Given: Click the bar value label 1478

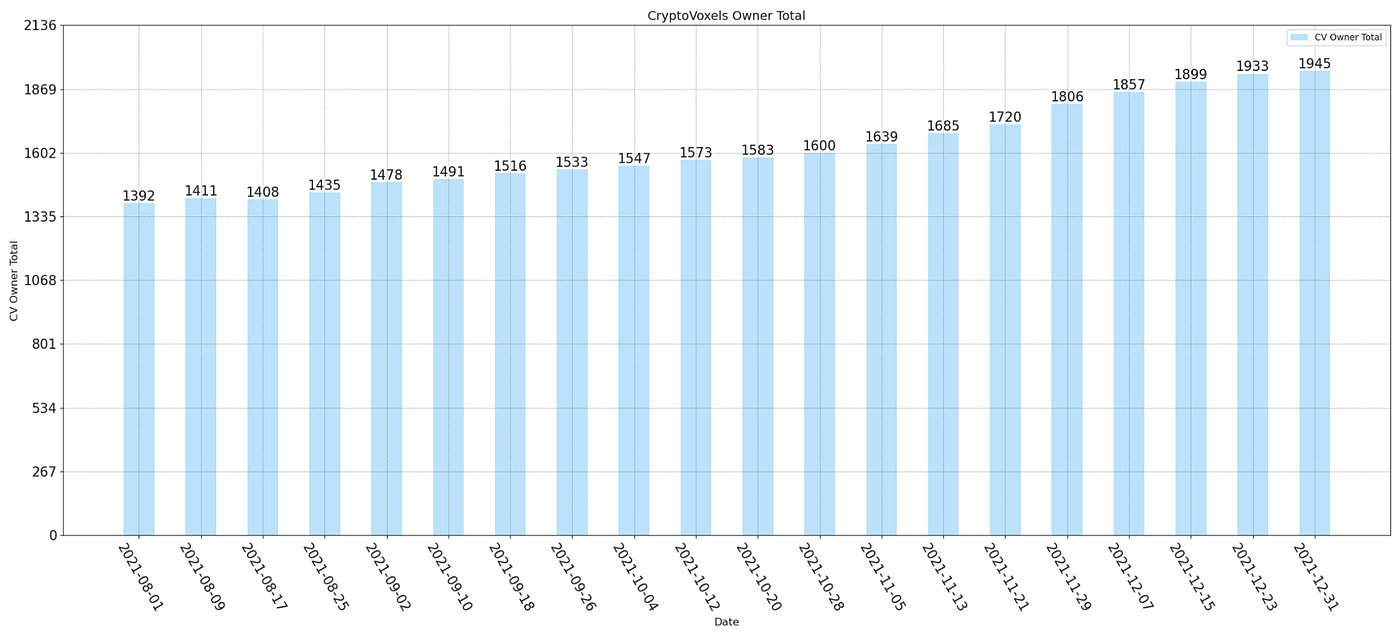Looking at the screenshot, I should point(386,175).
